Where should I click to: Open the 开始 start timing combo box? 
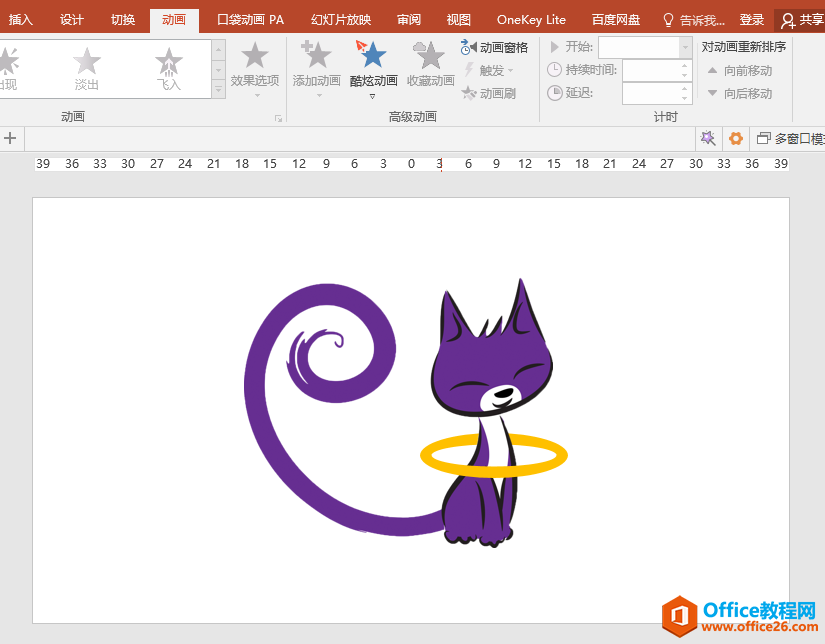coord(685,47)
